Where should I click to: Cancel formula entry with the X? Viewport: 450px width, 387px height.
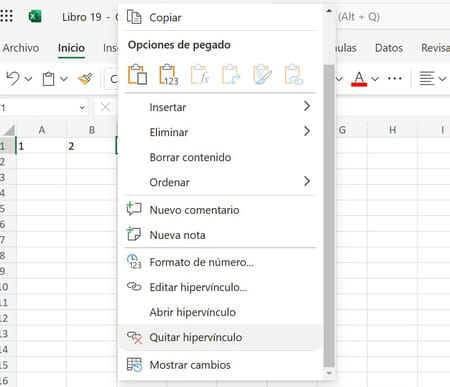pyautogui.click(x=105, y=107)
